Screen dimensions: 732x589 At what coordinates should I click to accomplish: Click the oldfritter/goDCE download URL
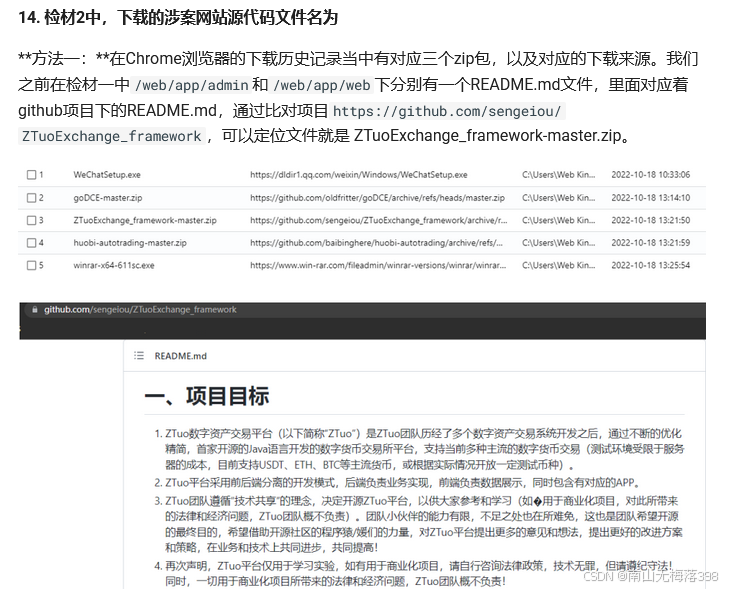(x=377, y=197)
